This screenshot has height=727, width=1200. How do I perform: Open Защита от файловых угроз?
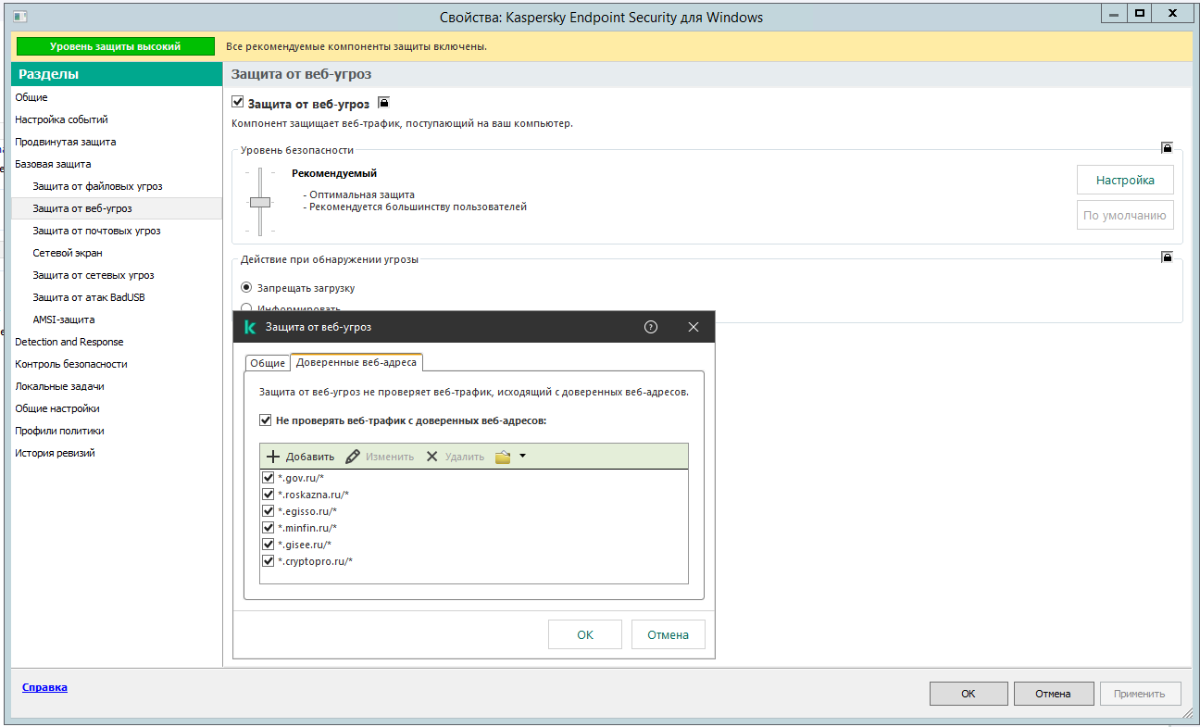[x=97, y=186]
